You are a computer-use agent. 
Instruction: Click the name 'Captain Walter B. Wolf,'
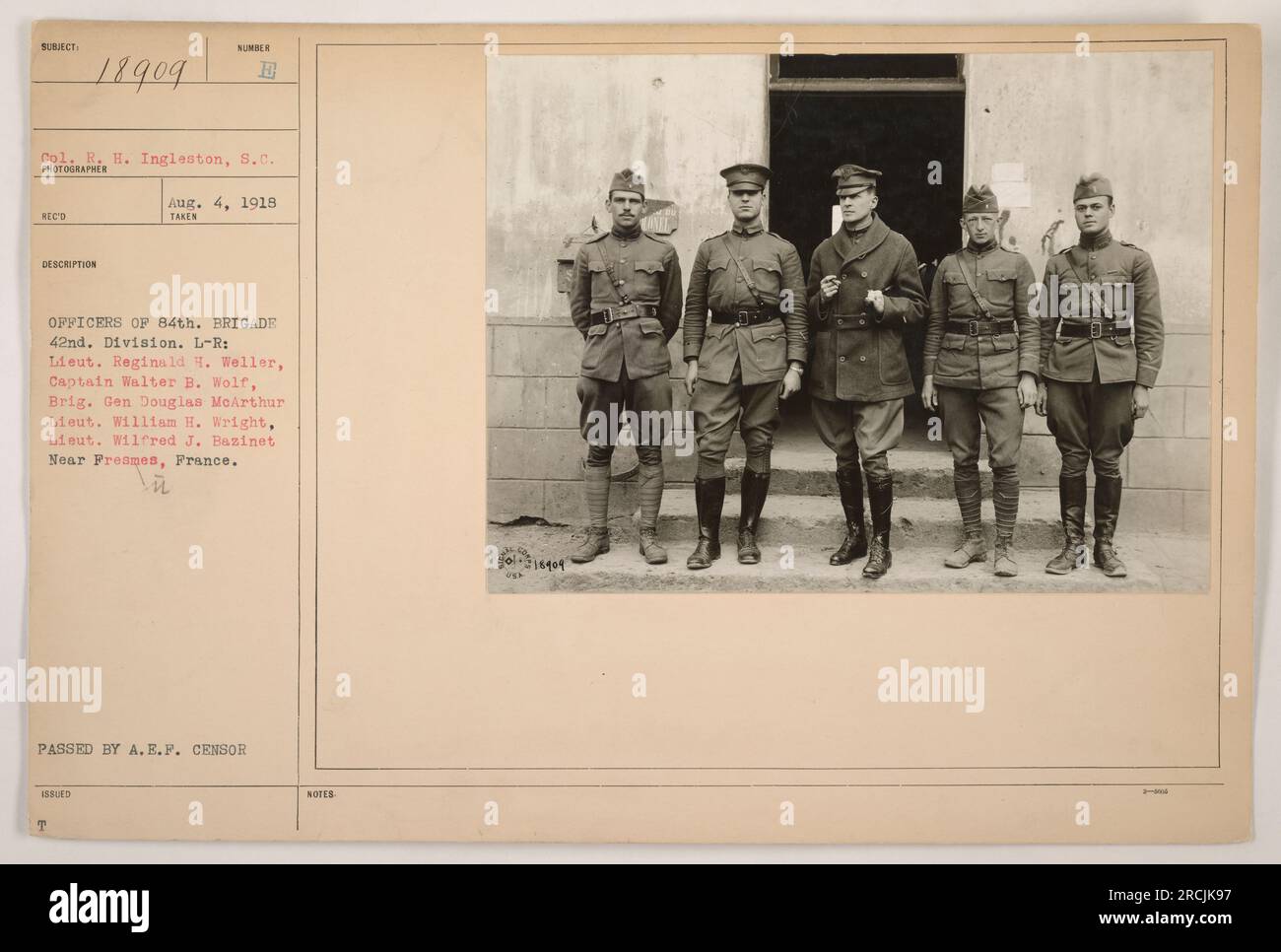pyautogui.click(x=151, y=384)
